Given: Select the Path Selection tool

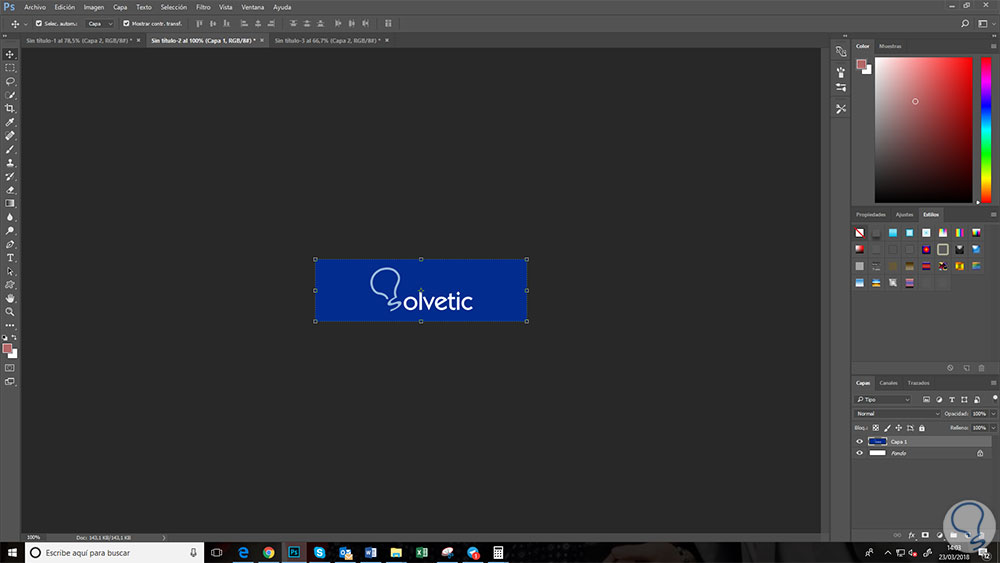Looking at the screenshot, I should pyautogui.click(x=10, y=272).
